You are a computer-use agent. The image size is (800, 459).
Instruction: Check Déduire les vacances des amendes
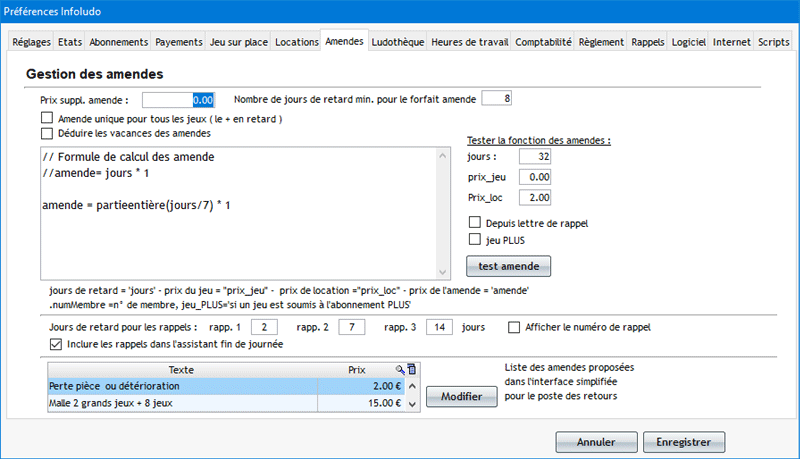[x=46, y=133]
